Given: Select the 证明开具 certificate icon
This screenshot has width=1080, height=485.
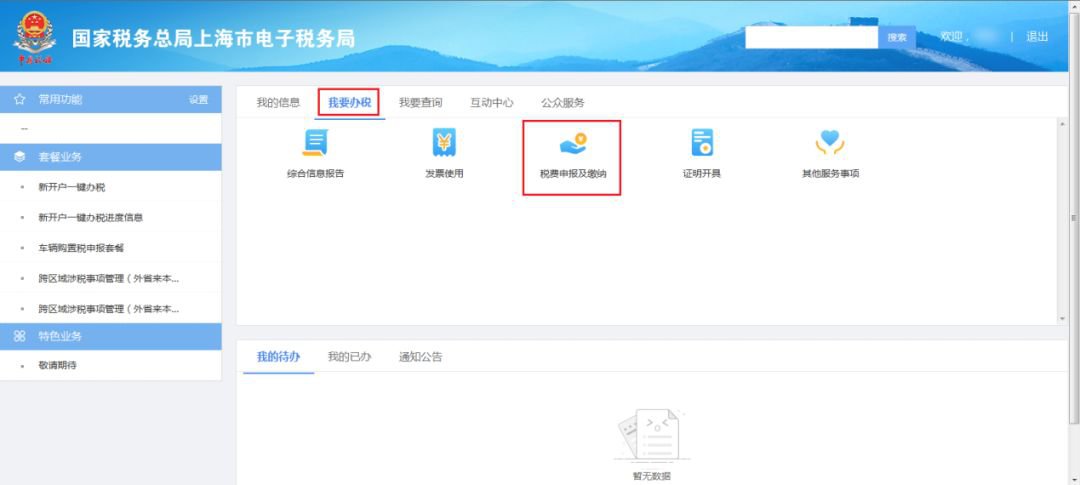Looking at the screenshot, I should (x=701, y=145).
